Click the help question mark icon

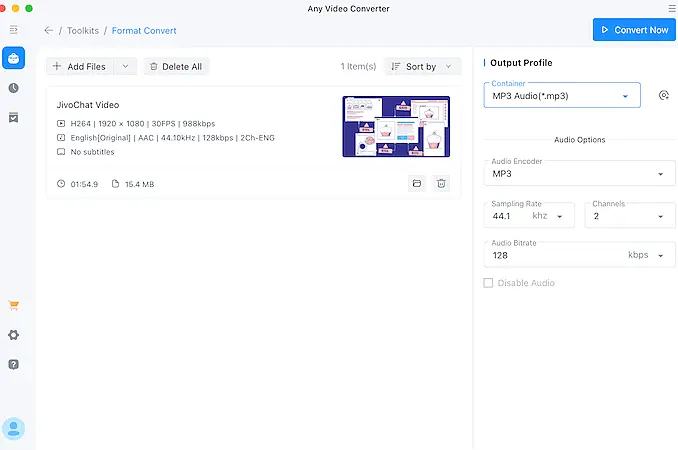(13, 364)
